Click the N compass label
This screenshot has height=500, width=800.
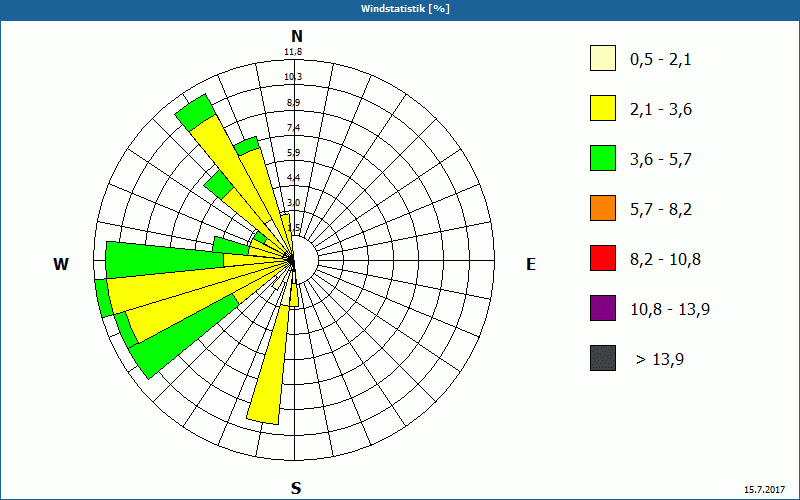[x=297, y=36]
